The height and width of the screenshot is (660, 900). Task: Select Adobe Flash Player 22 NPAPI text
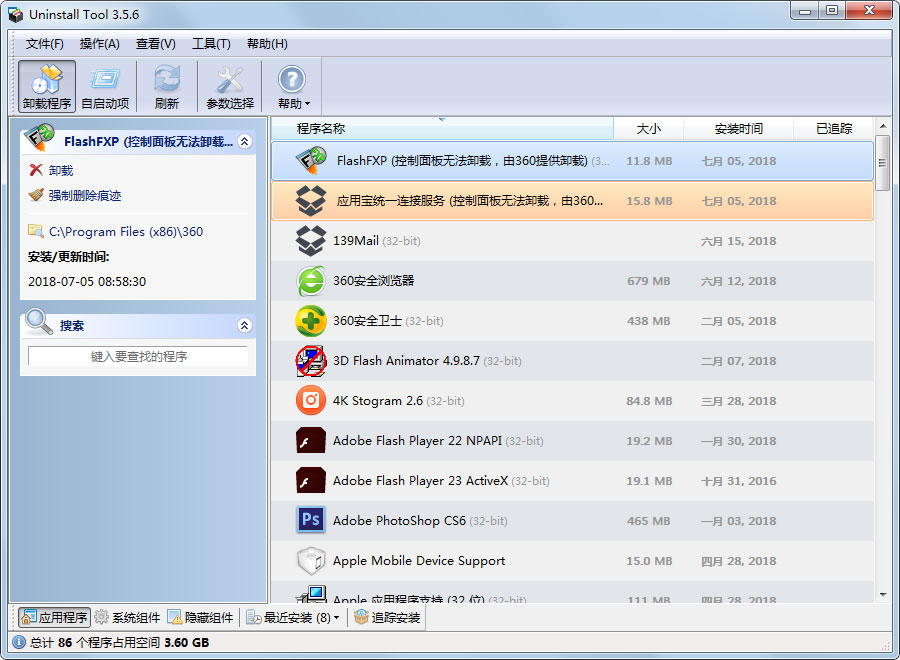click(x=417, y=441)
